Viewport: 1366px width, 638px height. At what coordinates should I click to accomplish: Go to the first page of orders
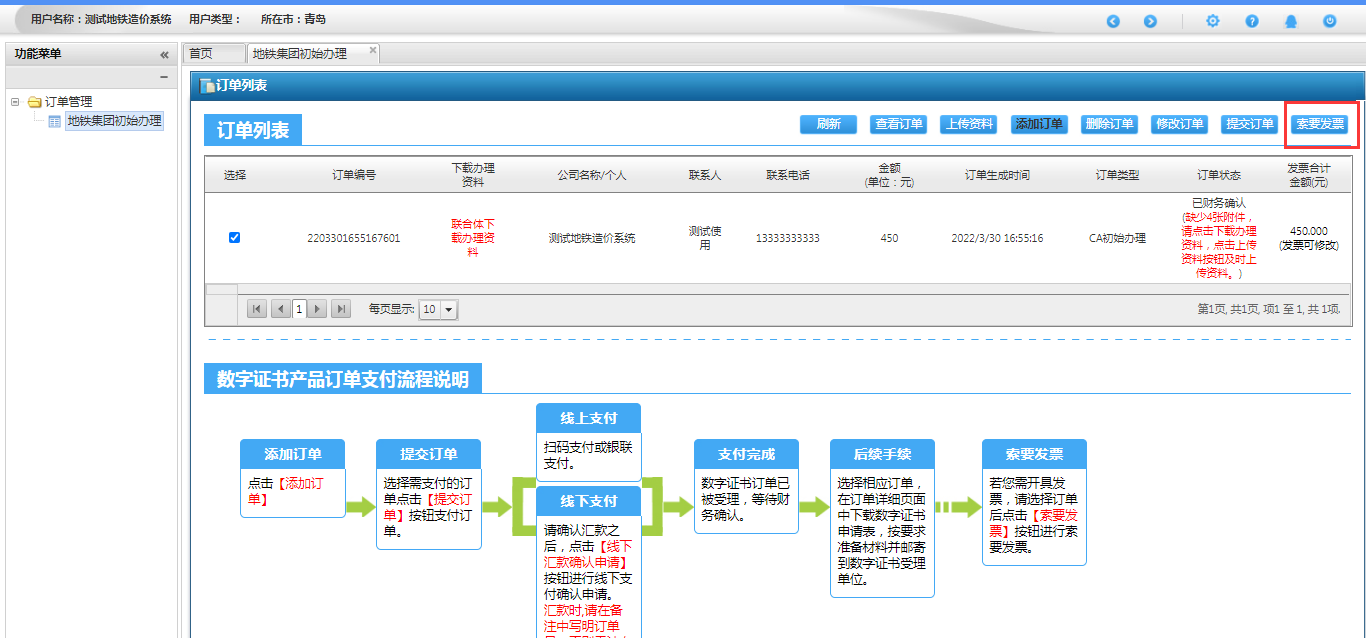(257, 310)
